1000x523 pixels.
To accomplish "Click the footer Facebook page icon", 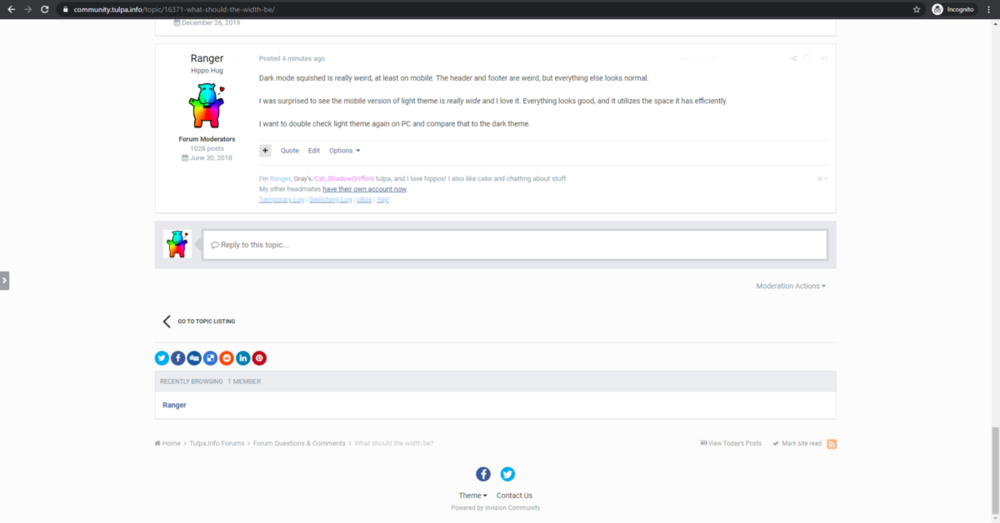I will pyautogui.click(x=483, y=474).
